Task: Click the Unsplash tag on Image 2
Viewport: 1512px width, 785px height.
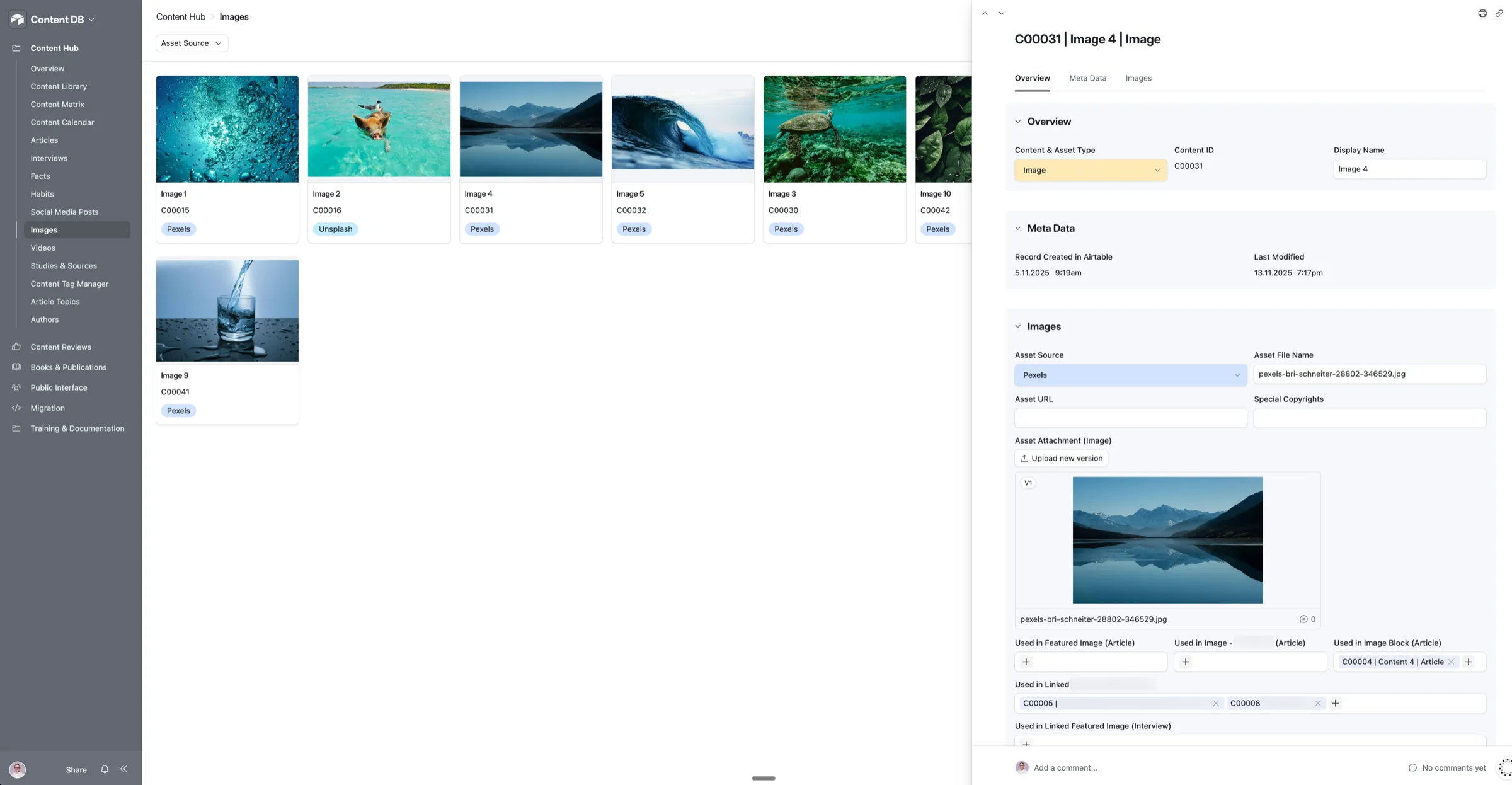Action: pyautogui.click(x=335, y=229)
